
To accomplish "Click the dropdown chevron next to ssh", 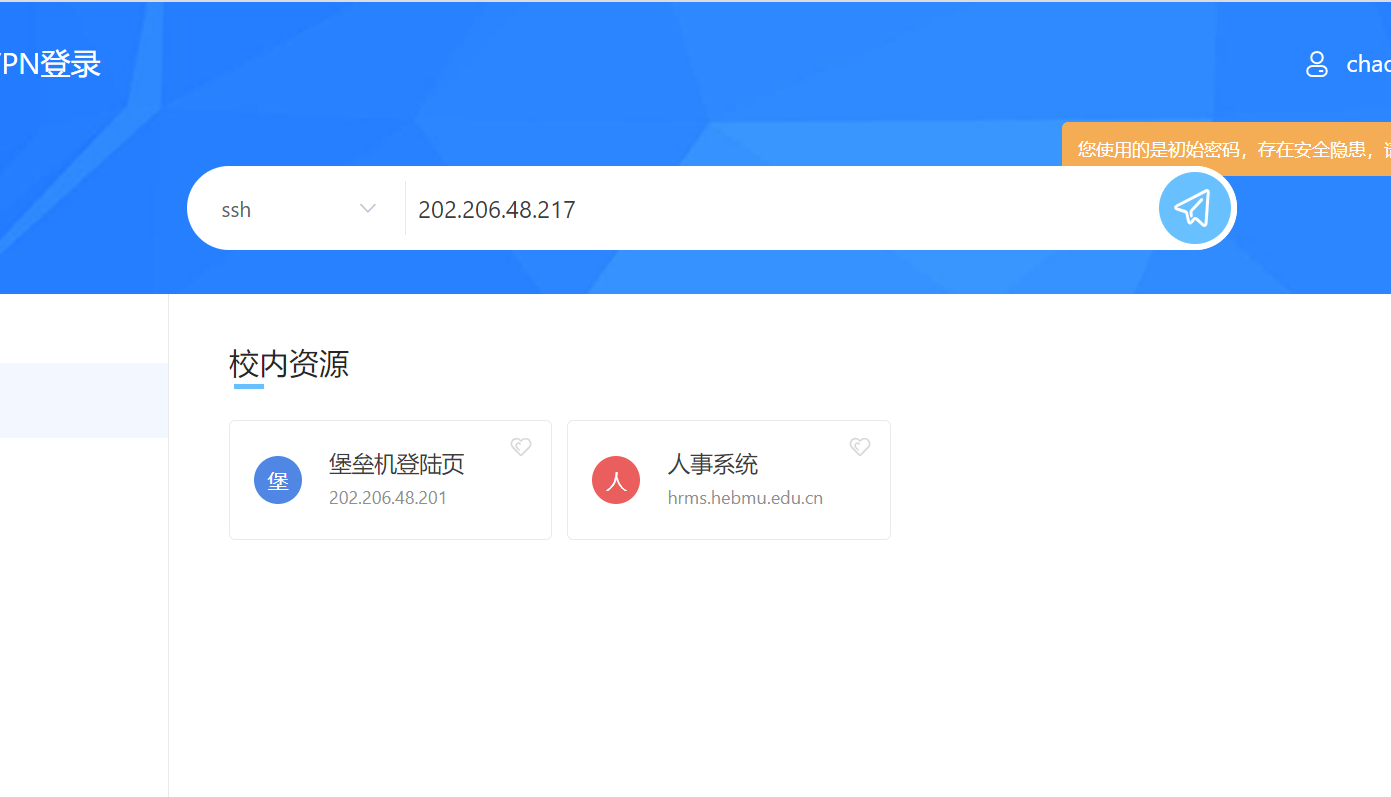I will [367, 208].
